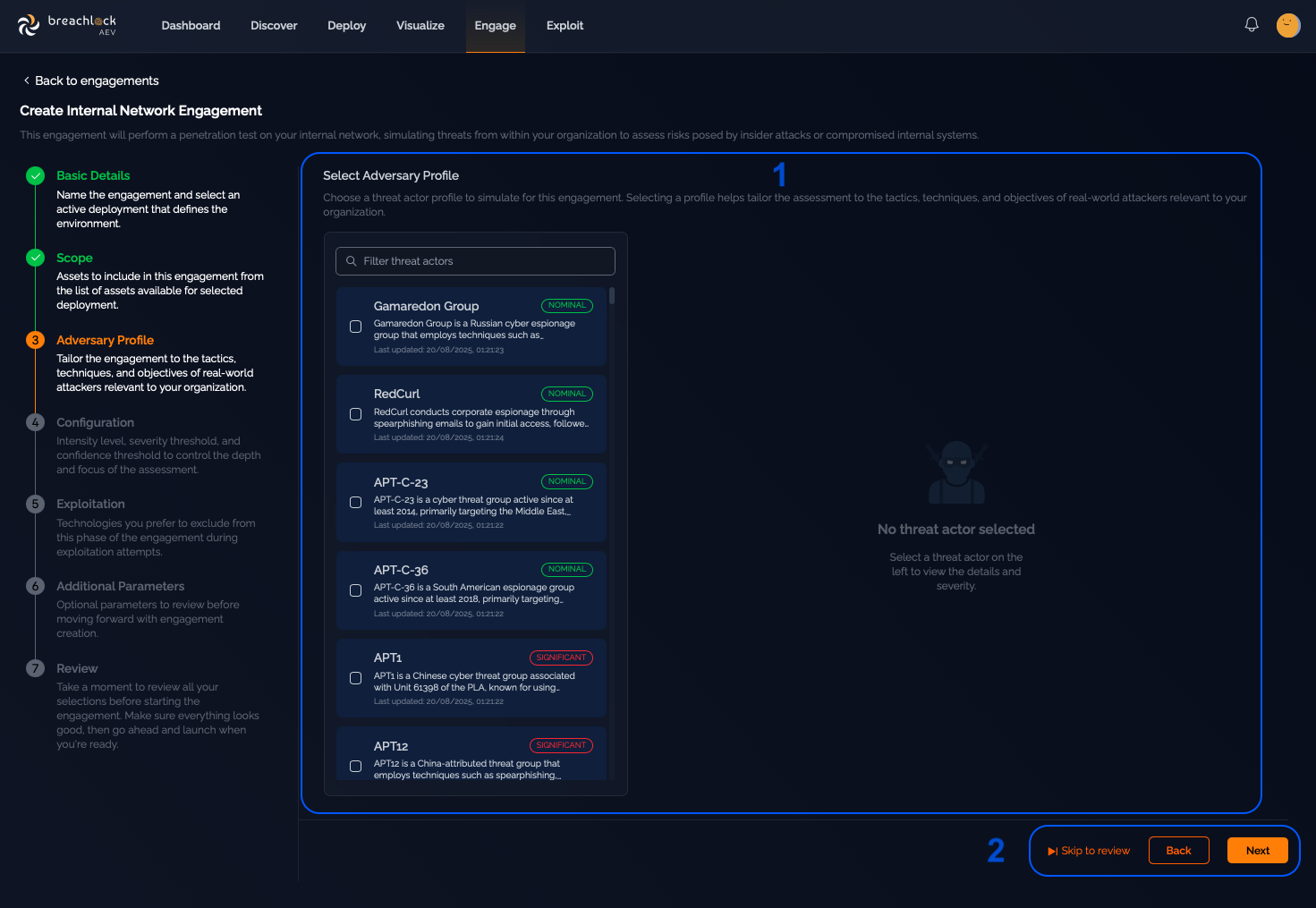Image resolution: width=1316 pixels, height=908 pixels.
Task: Click the search magnifier in filter box
Action: coord(352,261)
